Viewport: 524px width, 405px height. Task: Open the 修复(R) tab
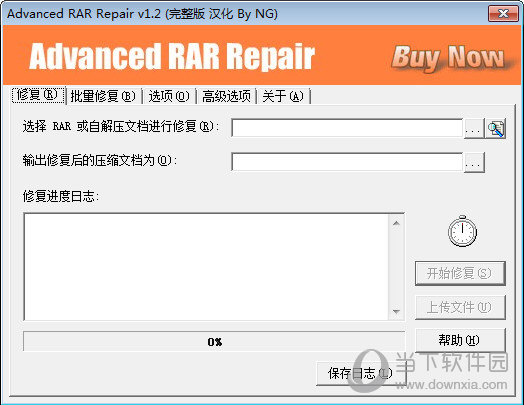coord(38,95)
